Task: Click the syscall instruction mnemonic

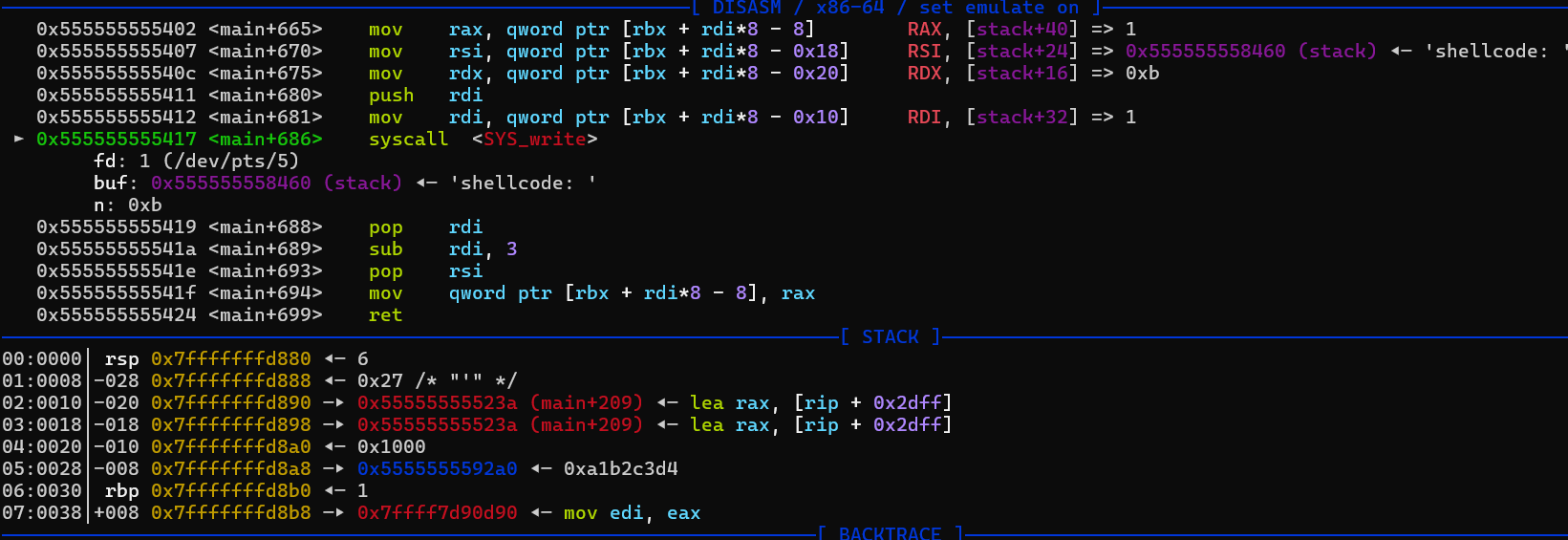Action: coord(408,140)
